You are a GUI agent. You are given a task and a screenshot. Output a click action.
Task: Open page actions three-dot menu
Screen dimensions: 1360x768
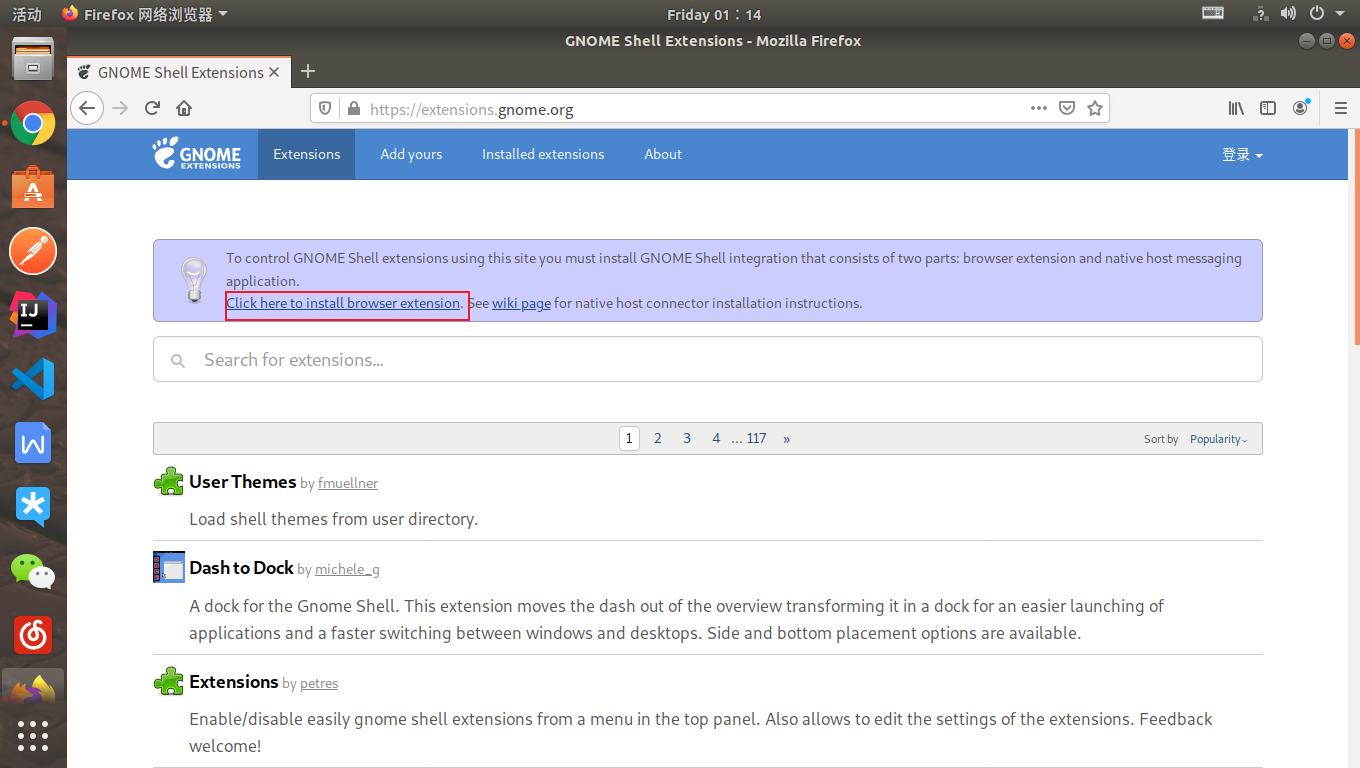click(1039, 108)
